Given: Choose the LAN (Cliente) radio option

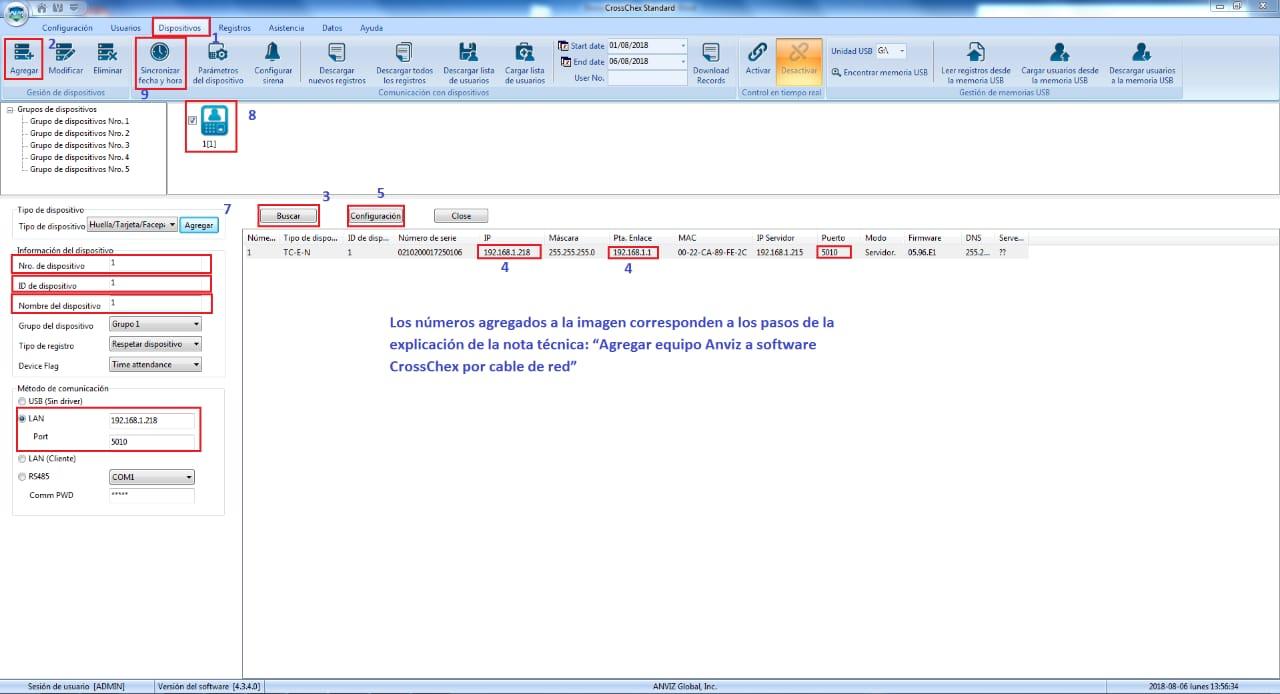Looking at the screenshot, I should 22,458.
